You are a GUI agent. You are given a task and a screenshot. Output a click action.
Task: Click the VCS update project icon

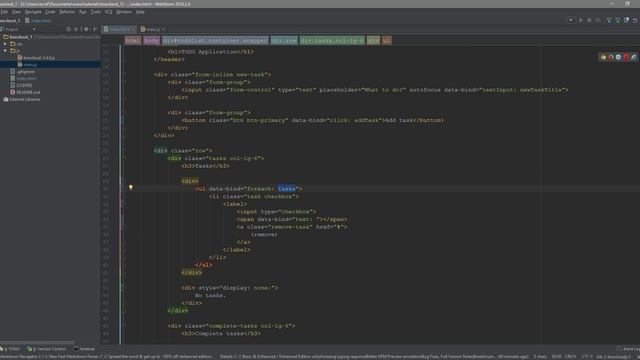point(609,20)
